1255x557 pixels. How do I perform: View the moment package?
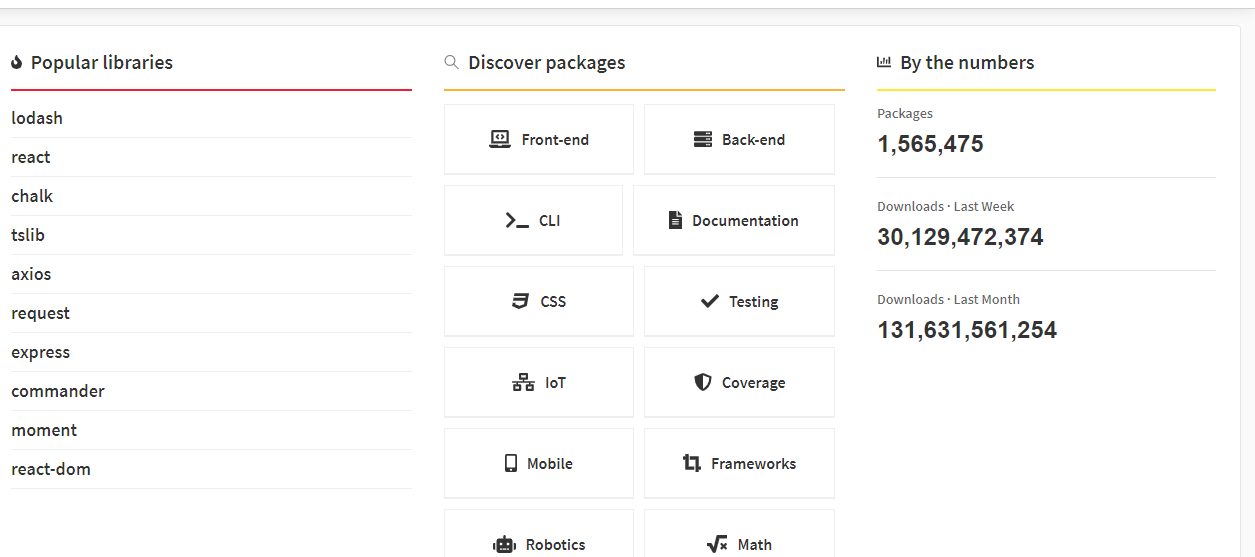44,430
